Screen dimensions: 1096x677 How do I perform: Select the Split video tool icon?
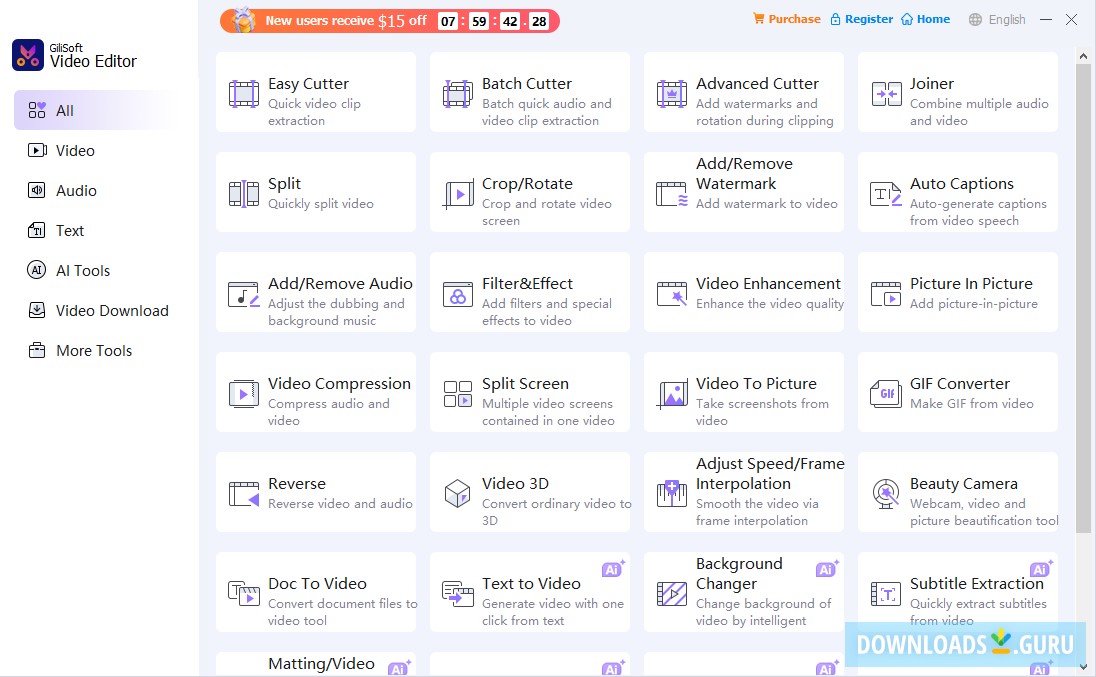(x=244, y=194)
